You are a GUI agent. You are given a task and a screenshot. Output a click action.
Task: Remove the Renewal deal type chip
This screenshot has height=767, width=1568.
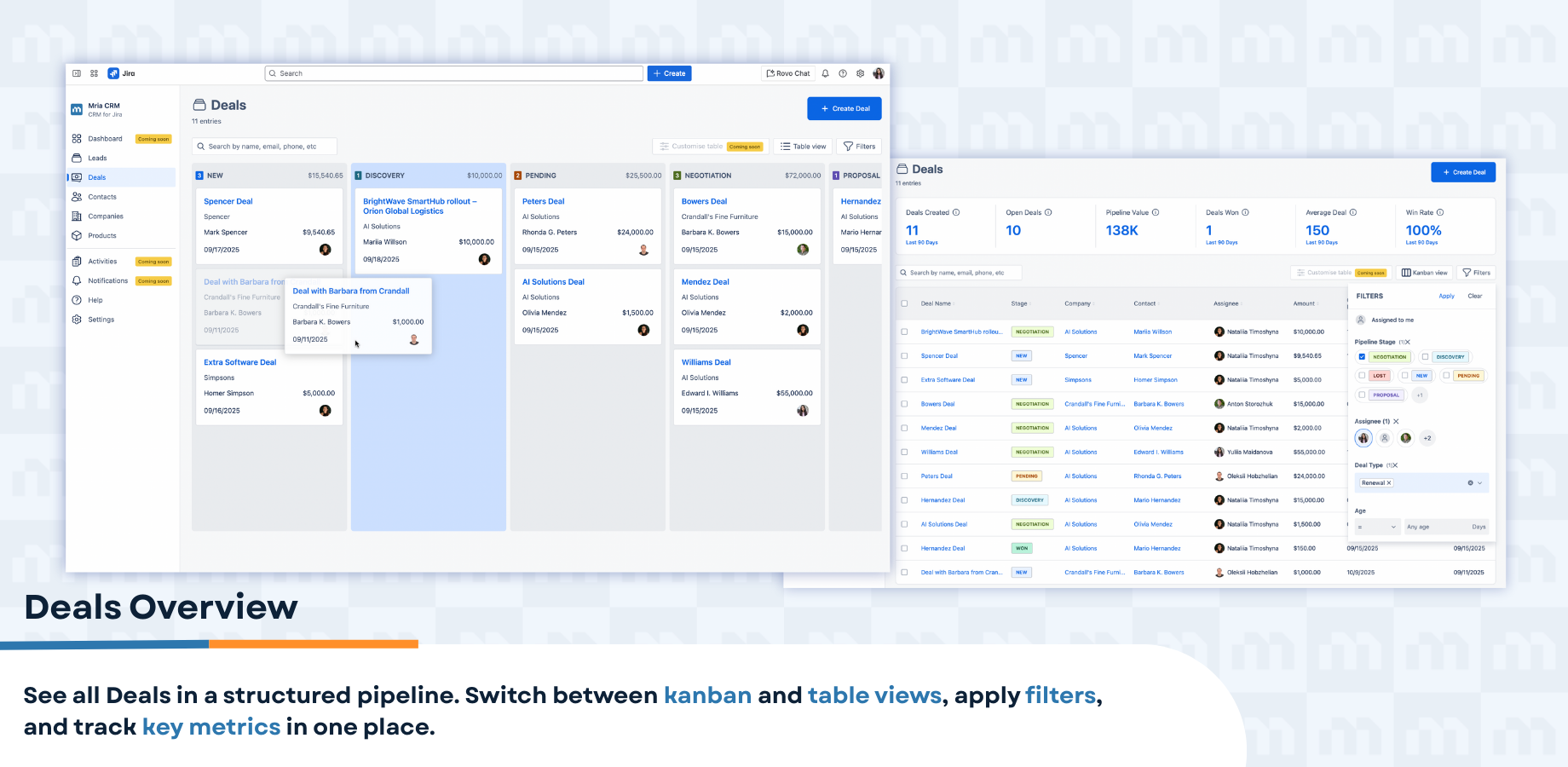point(1389,483)
